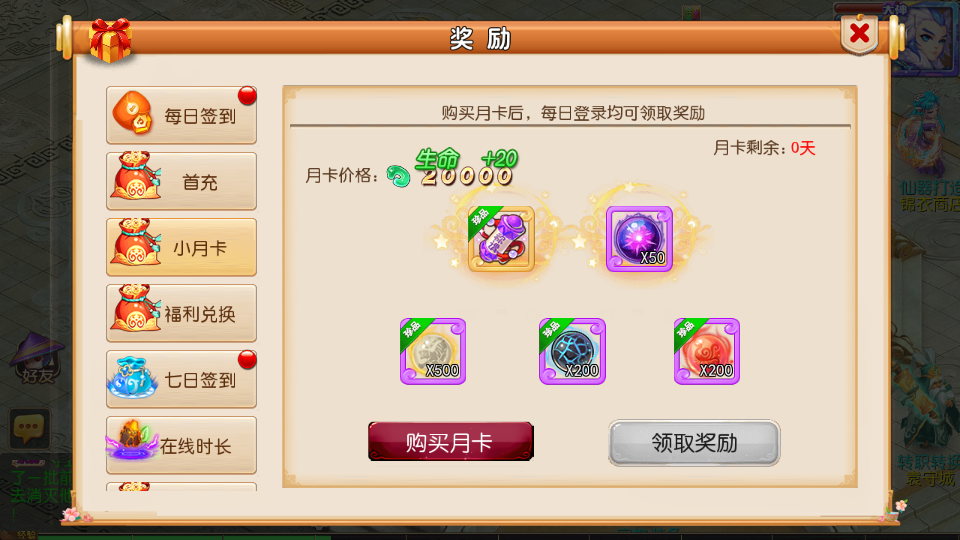This screenshot has width=960, height=540.
Task: Open the 每日签到 daily sign-in tab
Action: coord(181,115)
